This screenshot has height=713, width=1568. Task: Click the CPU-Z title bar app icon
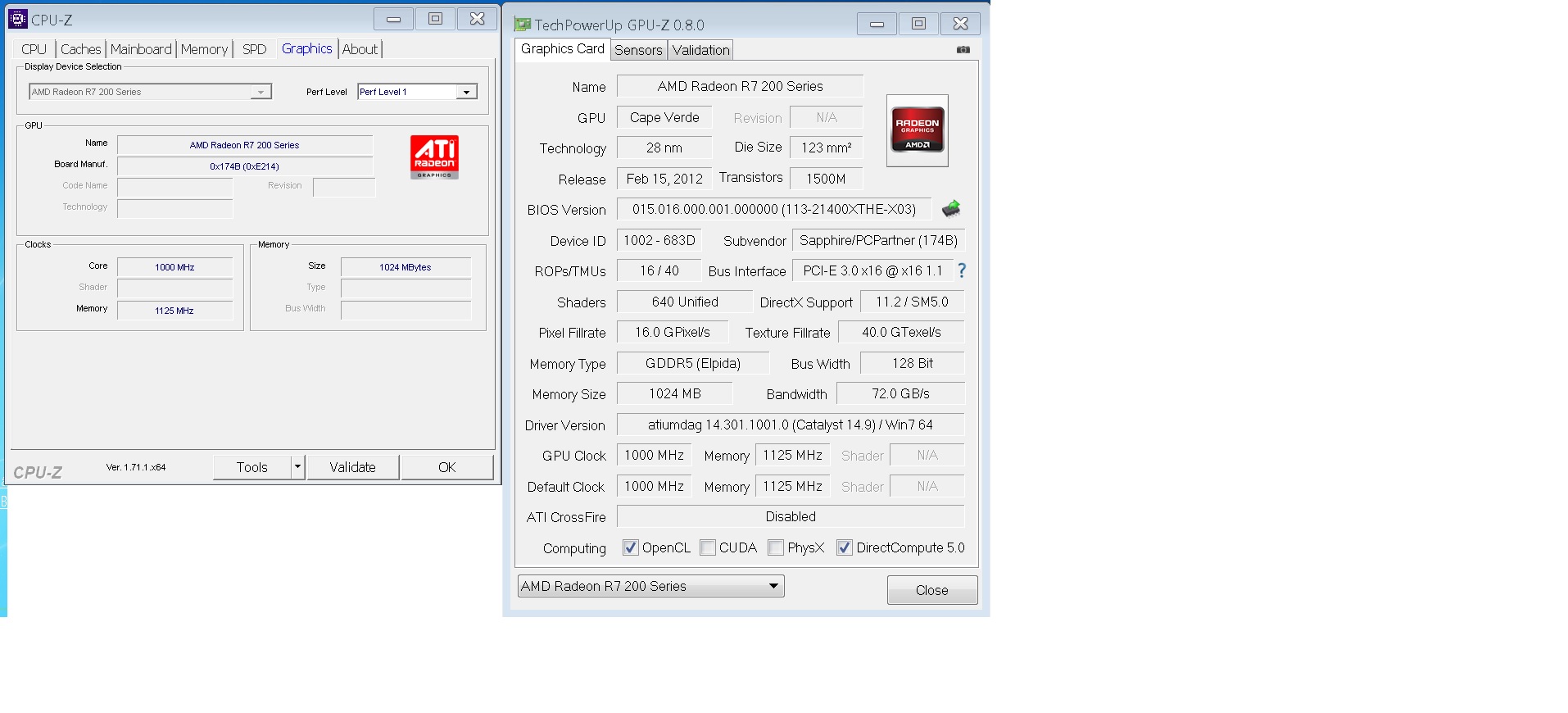coord(18,19)
